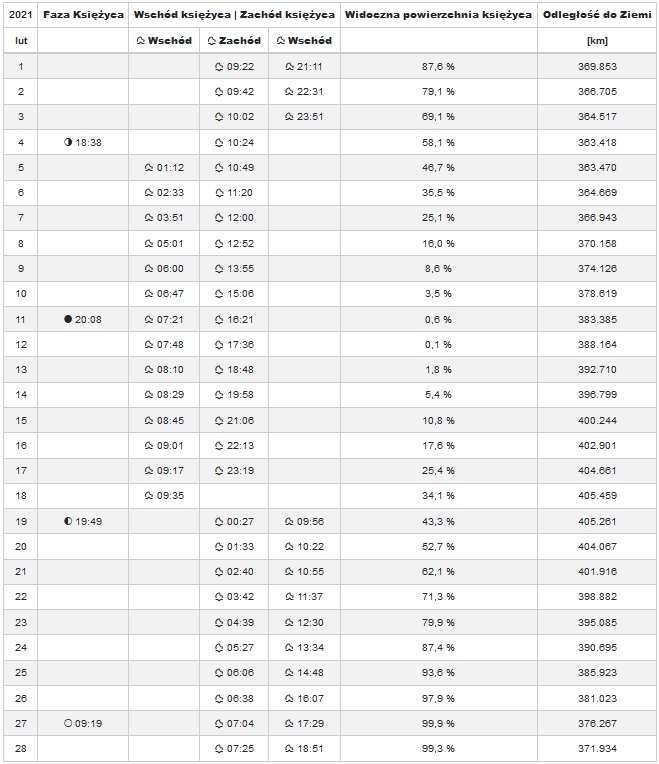Click the first quarter moon icon at 19:49
Viewport: 659px width, 764px height.
pyautogui.click(x=68, y=521)
